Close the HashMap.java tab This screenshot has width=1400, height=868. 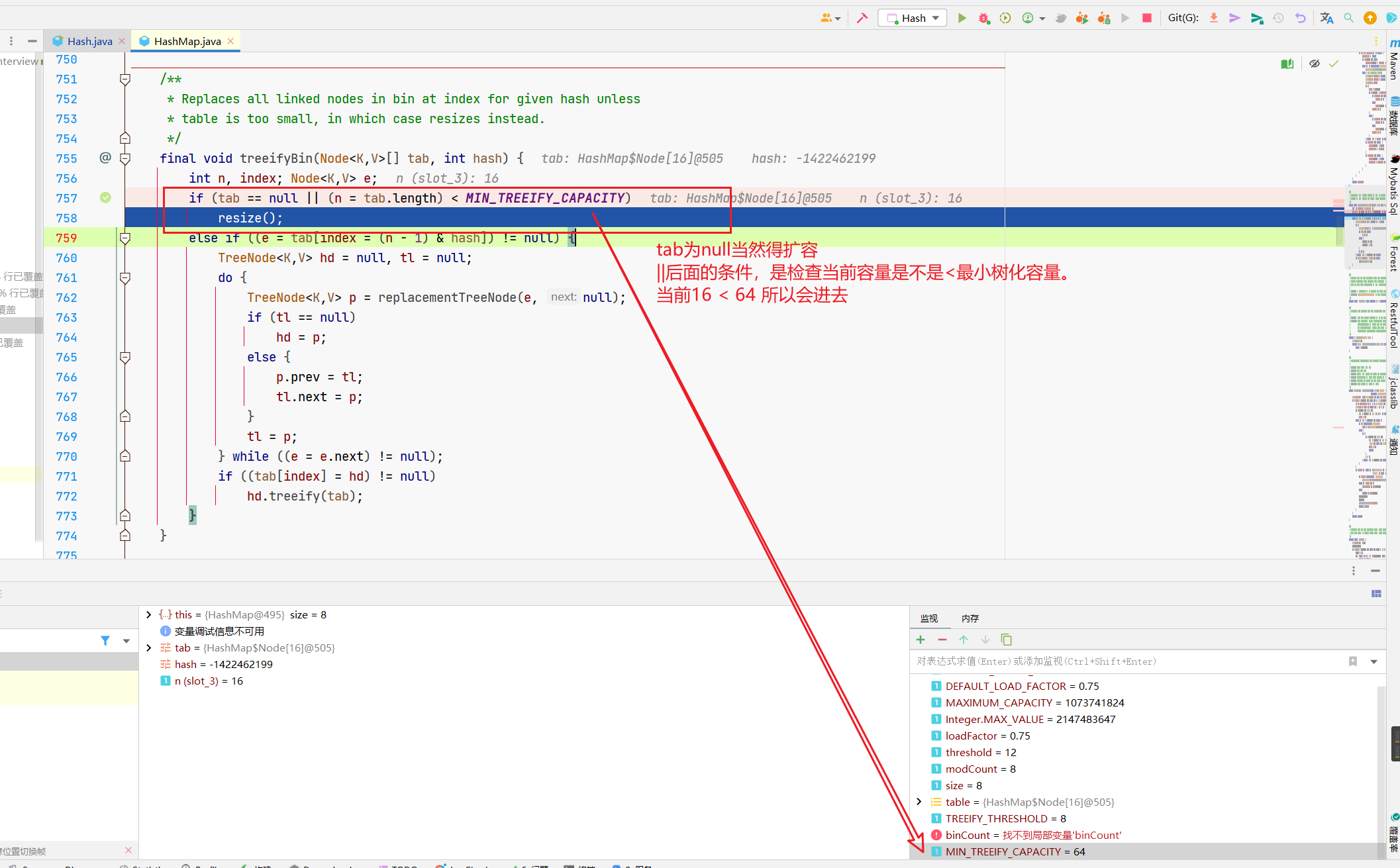click(230, 41)
